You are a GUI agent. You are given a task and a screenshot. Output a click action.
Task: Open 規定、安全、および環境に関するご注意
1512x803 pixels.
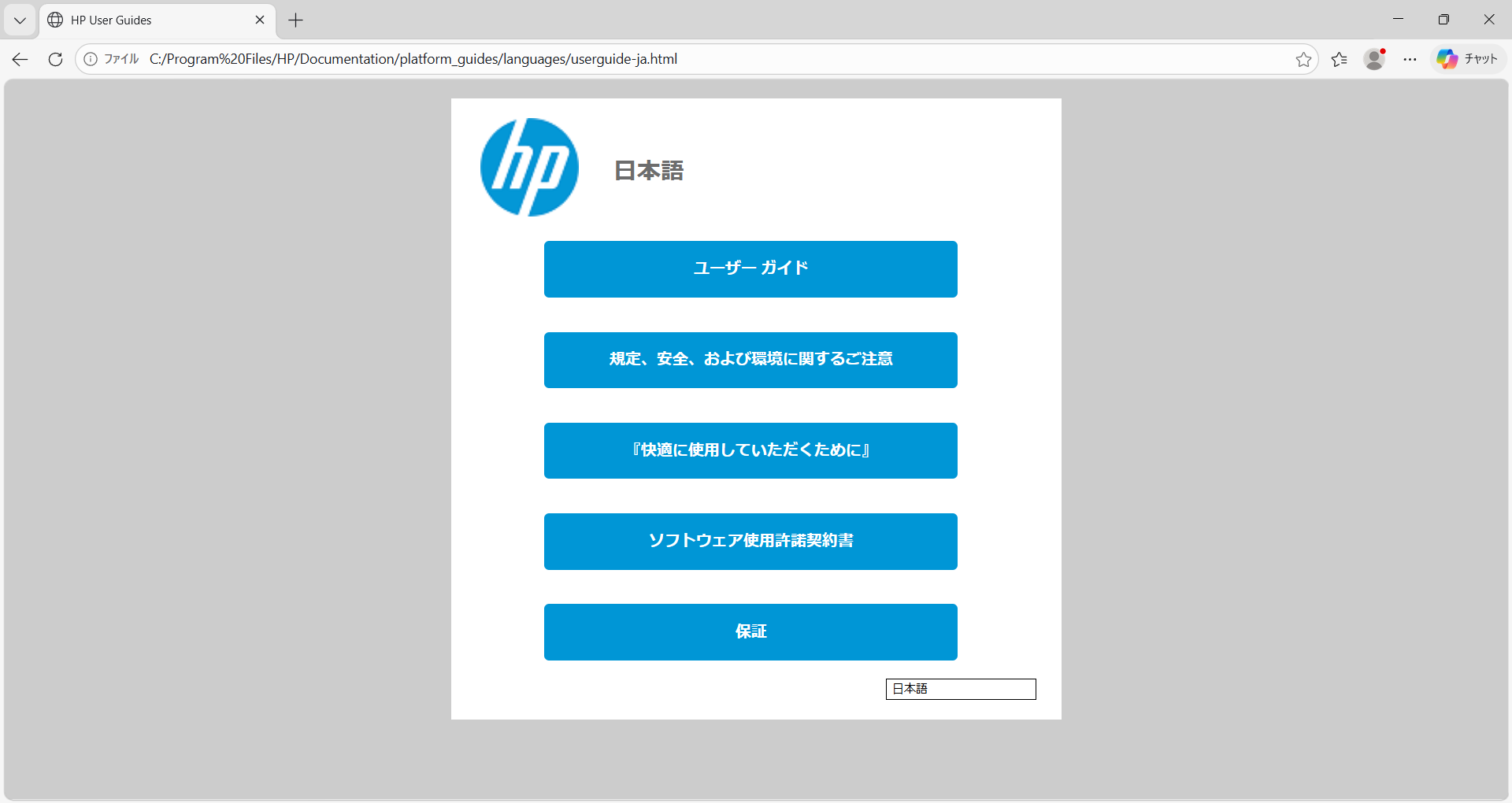click(x=750, y=360)
